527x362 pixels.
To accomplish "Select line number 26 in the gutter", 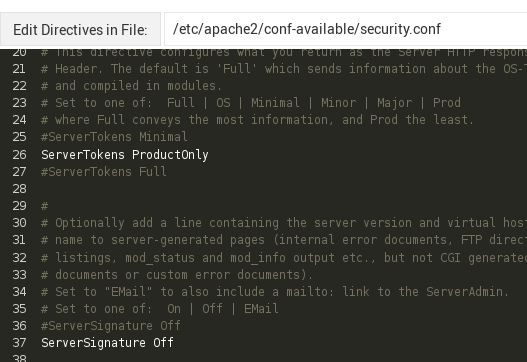I will [x=19, y=155].
